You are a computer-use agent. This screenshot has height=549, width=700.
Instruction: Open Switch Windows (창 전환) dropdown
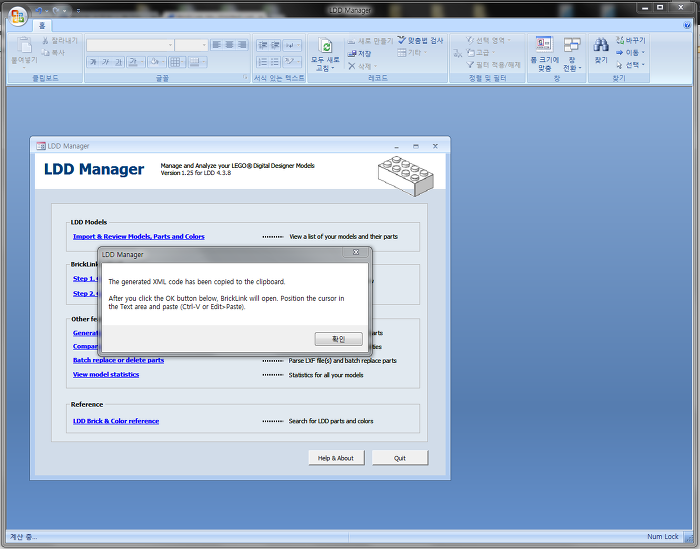tap(572, 54)
